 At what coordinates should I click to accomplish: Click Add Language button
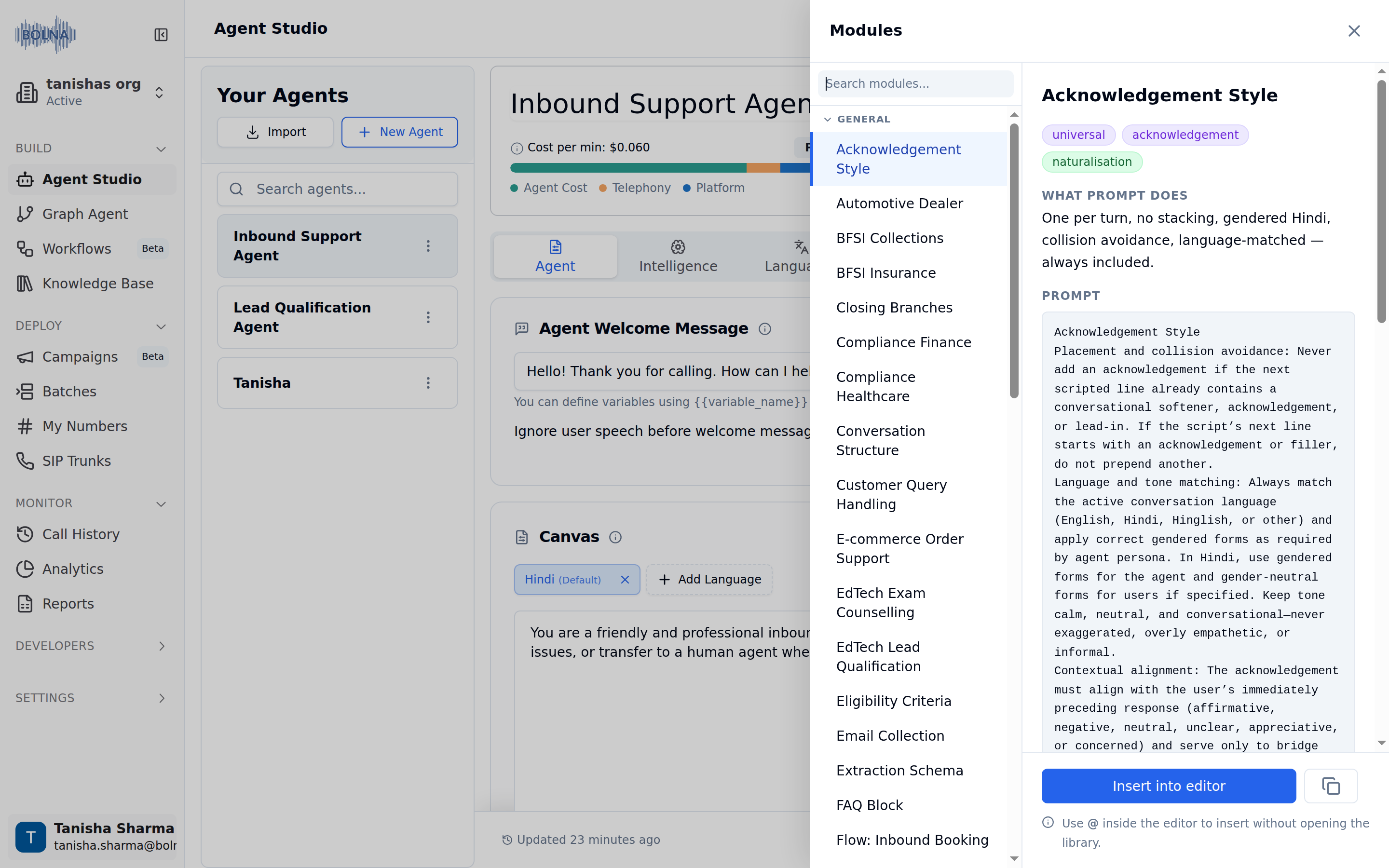tap(710, 580)
